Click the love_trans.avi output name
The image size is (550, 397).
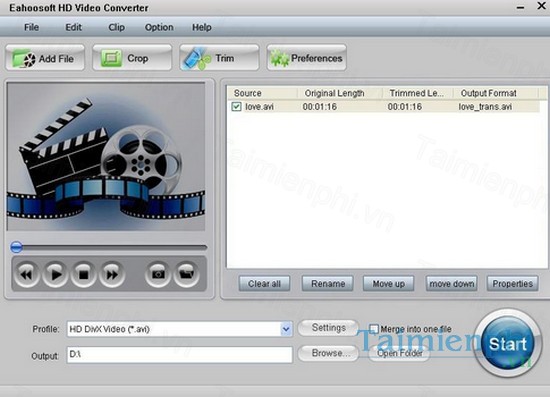(485, 107)
